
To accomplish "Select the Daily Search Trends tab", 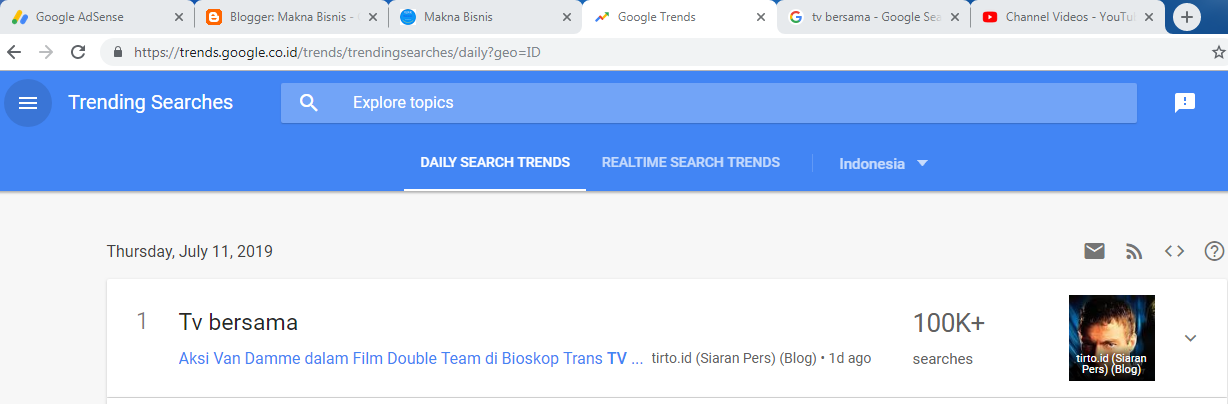I will click(x=495, y=162).
